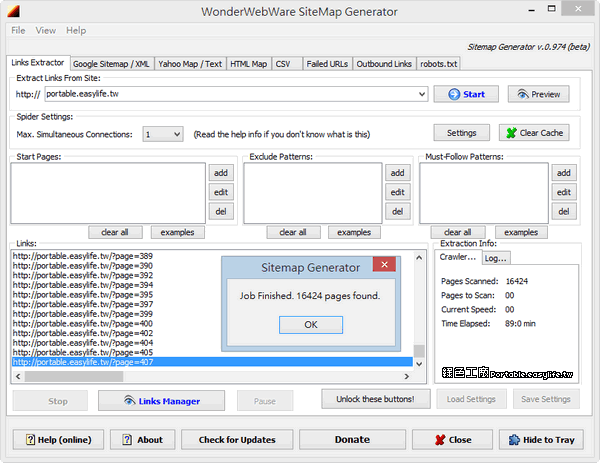Click the eye icon on Links Manager
The image size is (600, 463).
[x=130, y=401]
